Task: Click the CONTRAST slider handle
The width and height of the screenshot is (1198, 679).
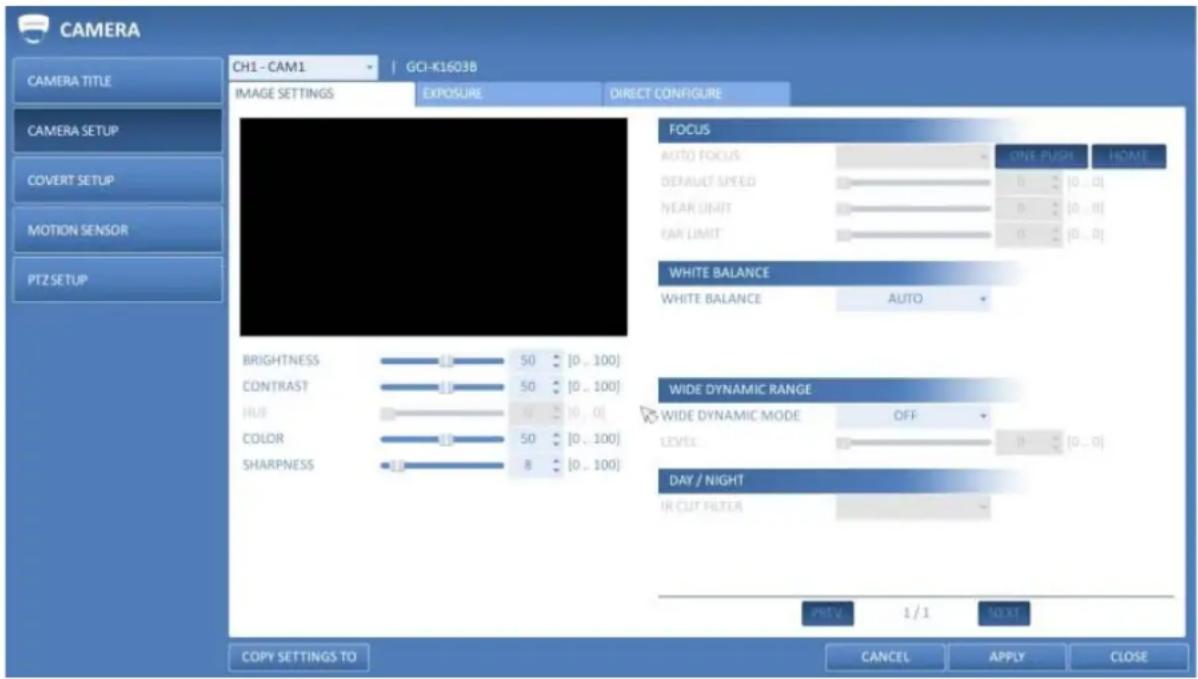Action: coord(446,387)
